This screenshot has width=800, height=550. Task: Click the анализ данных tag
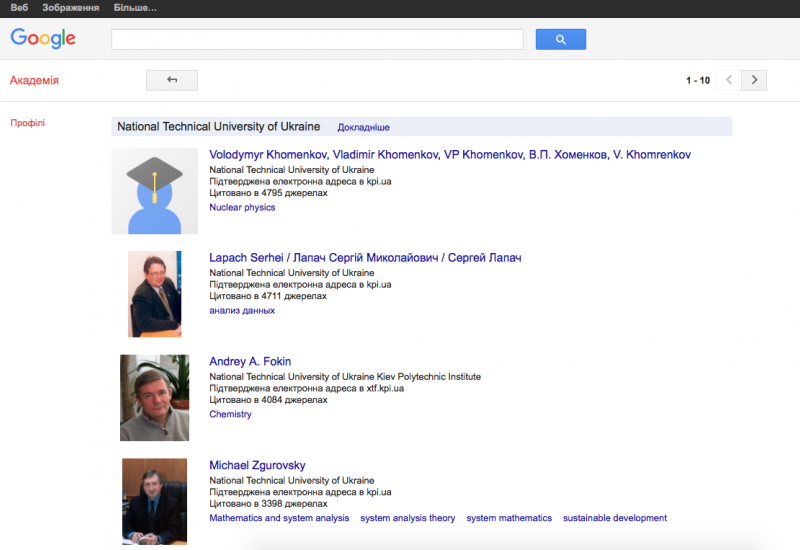tap(242, 310)
